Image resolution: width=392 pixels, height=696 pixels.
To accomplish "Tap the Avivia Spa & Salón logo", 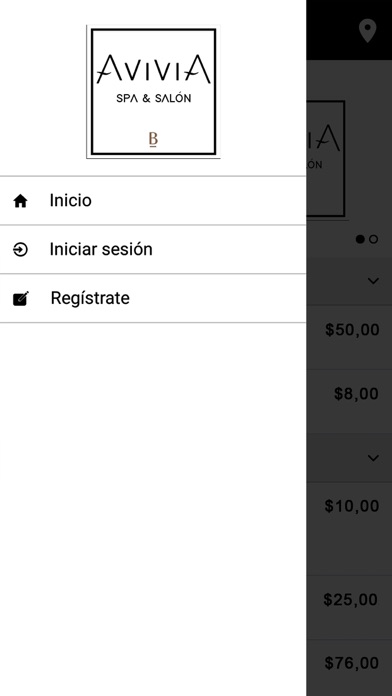I will tap(153, 91).
